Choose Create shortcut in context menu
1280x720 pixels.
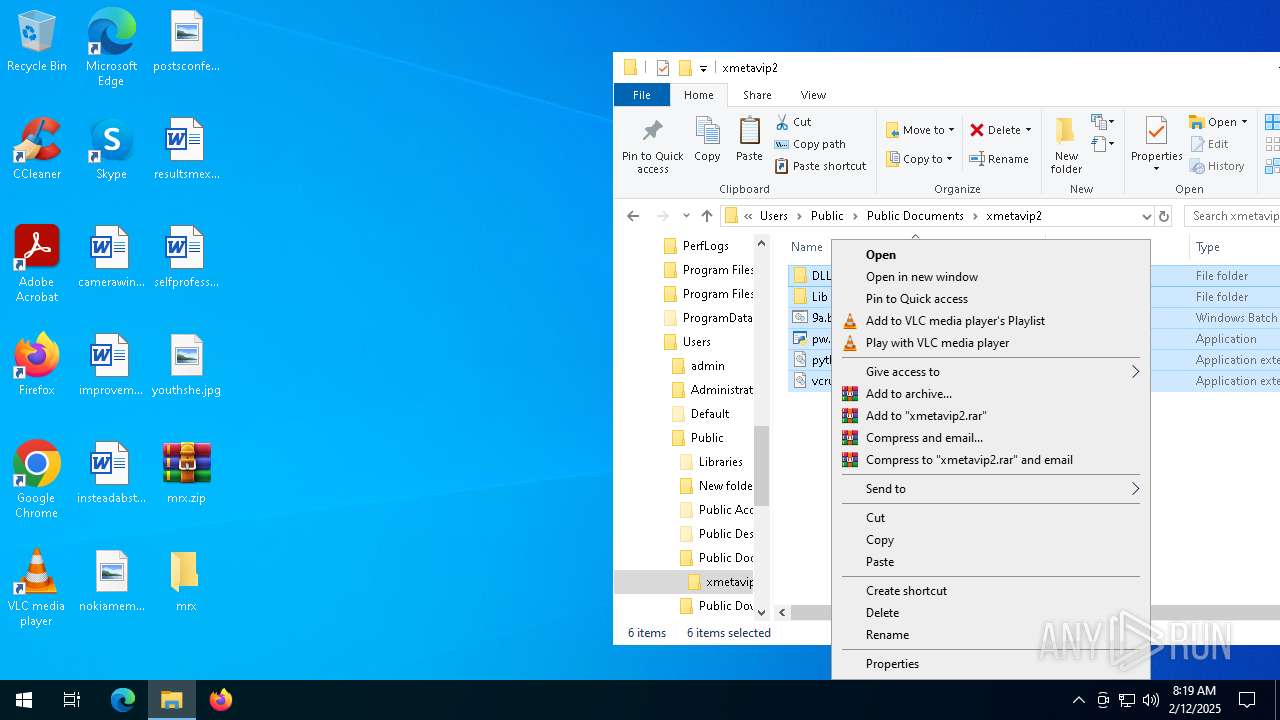(x=991, y=590)
